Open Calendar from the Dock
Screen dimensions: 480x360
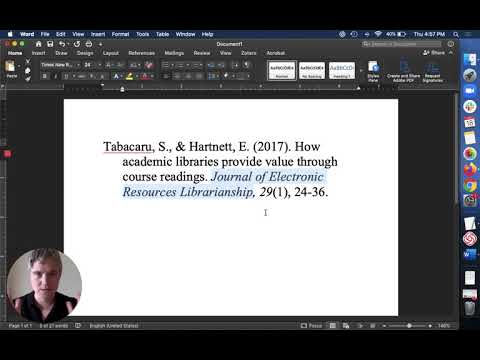click(x=470, y=122)
